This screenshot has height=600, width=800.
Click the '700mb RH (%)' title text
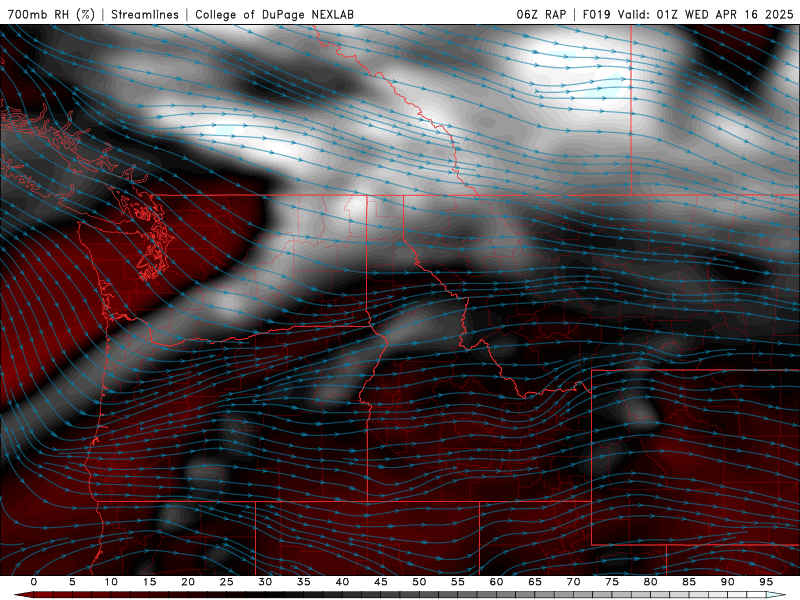pyautogui.click(x=52, y=14)
